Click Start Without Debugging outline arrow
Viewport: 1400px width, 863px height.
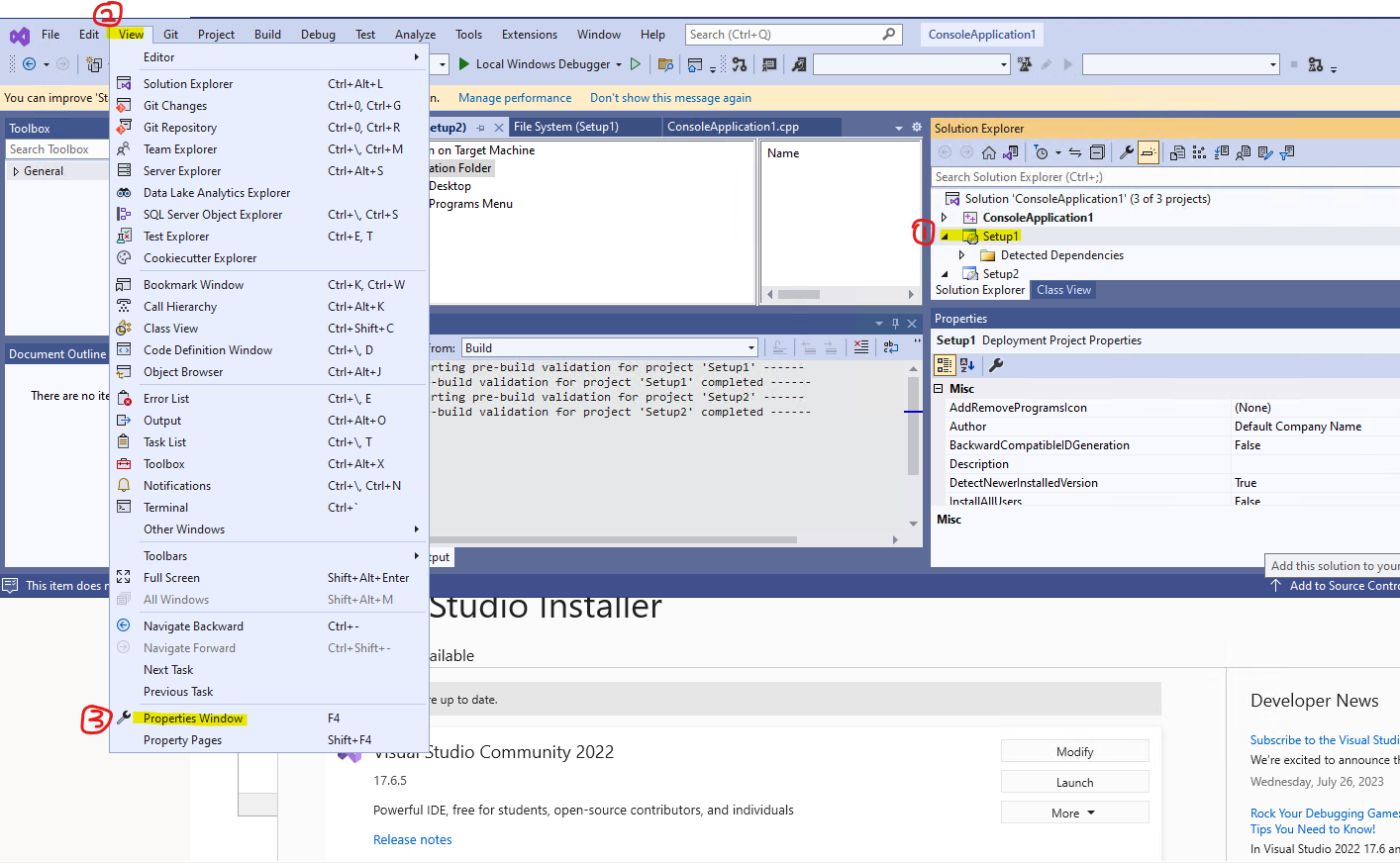point(636,64)
